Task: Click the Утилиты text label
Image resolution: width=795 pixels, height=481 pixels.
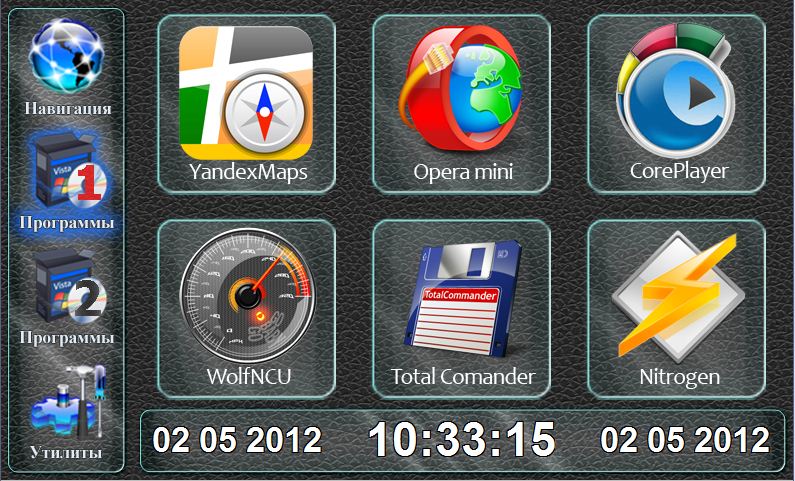Action: pos(68,453)
